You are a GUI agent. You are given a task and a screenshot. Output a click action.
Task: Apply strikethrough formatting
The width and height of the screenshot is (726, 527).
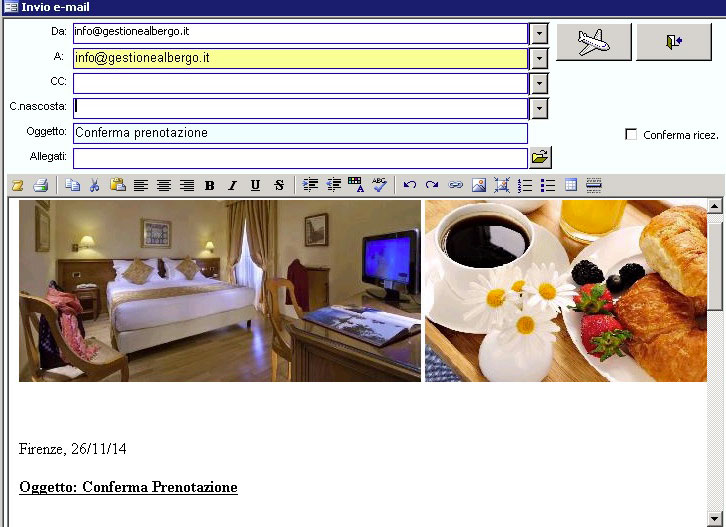click(279, 185)
